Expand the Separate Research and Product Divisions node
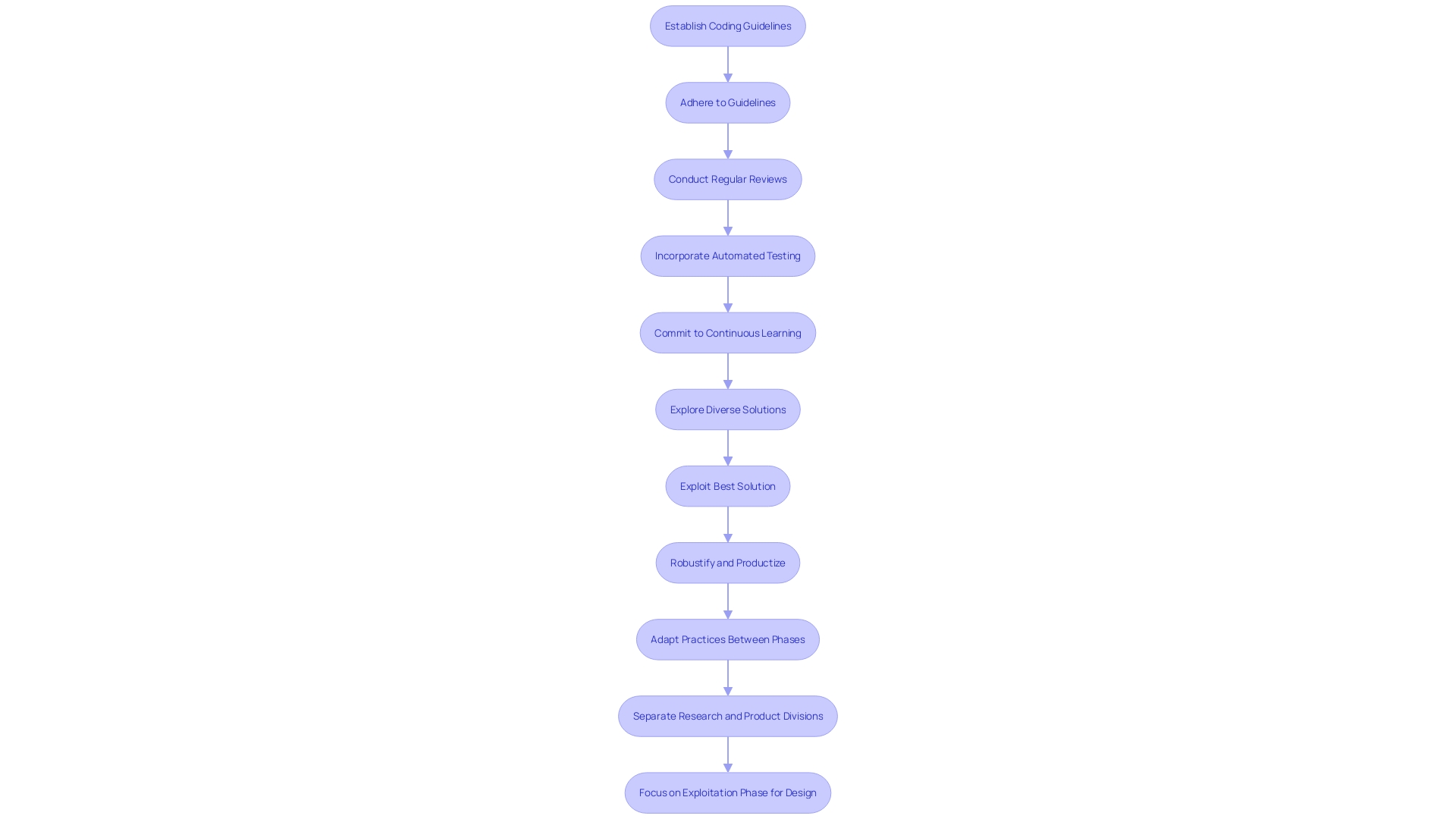This screenshot has height=819, width=1456. click(x=727, y=715)
